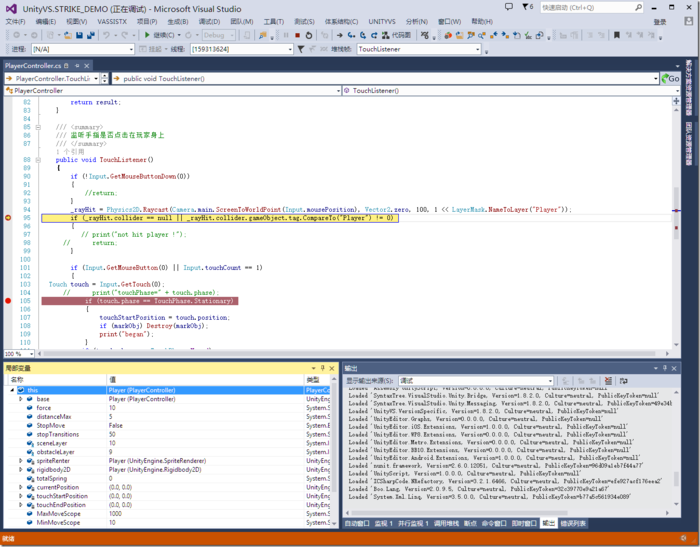Toggle the red breakpoint at line 105

8,301
